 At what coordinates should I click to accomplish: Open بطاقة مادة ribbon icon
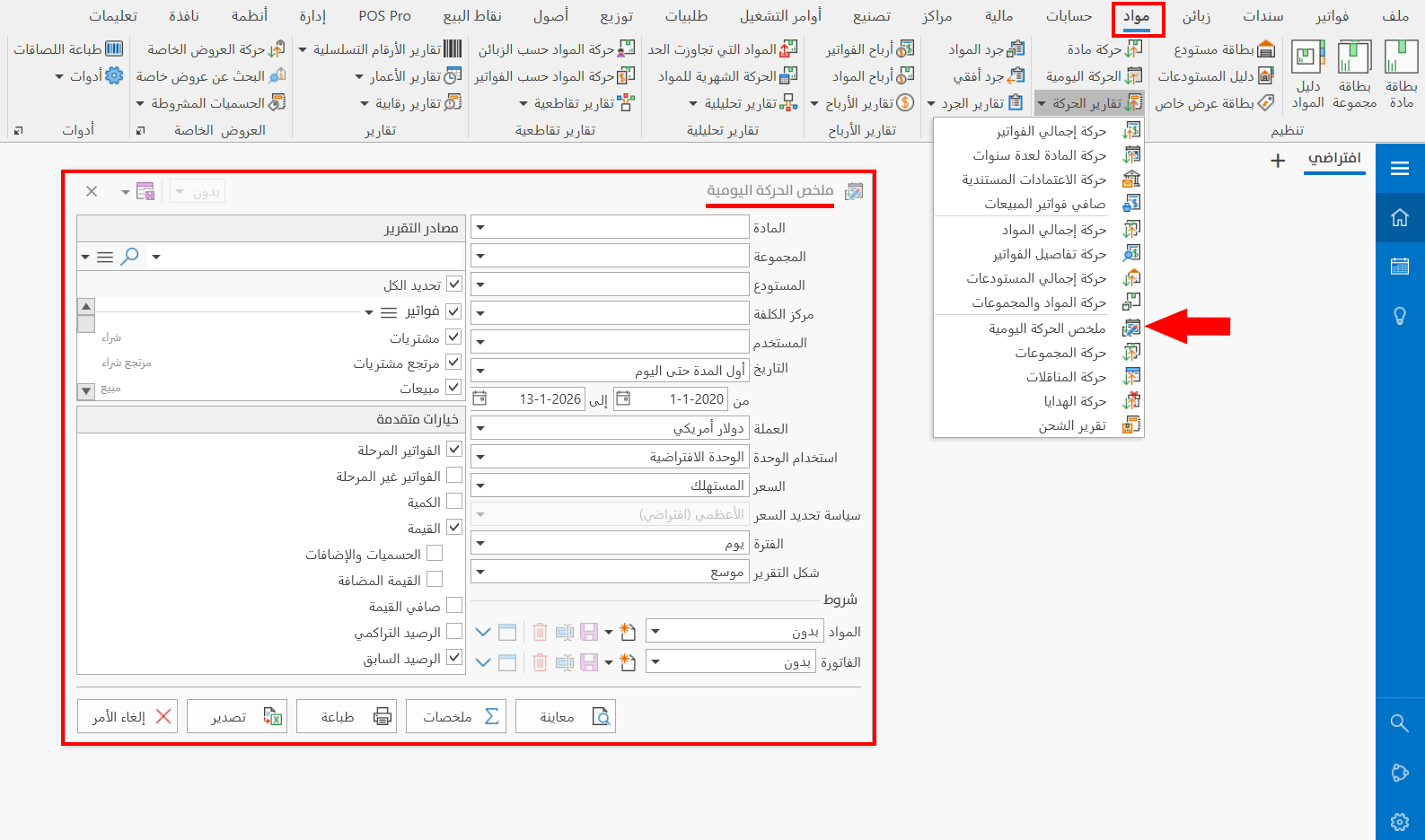(x=1401, y=74)
